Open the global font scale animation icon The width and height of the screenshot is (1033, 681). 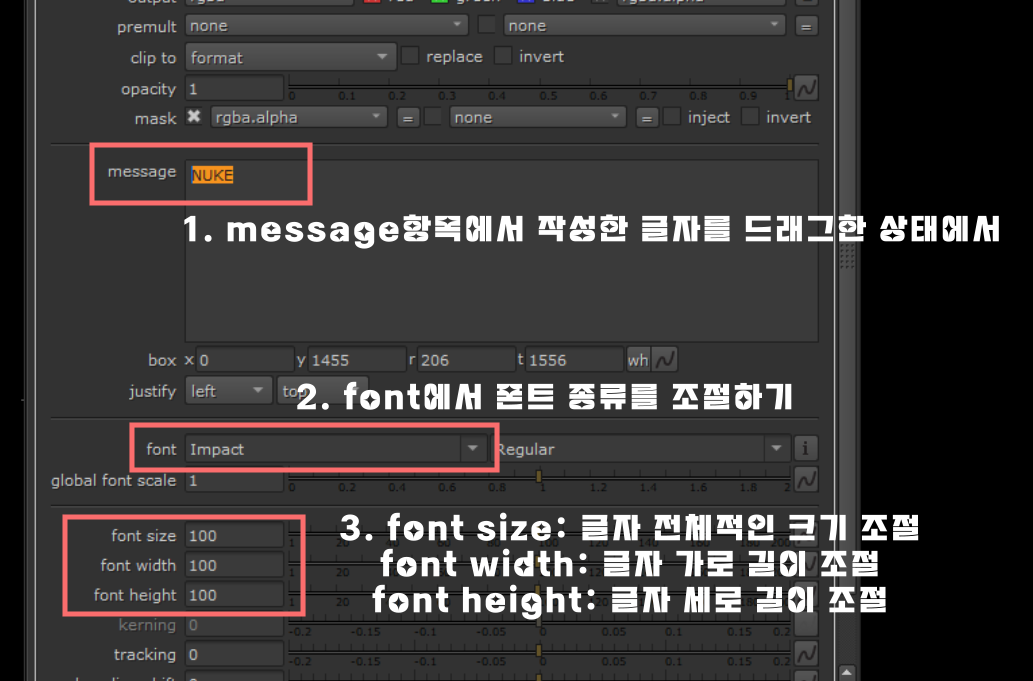point(806,479)
